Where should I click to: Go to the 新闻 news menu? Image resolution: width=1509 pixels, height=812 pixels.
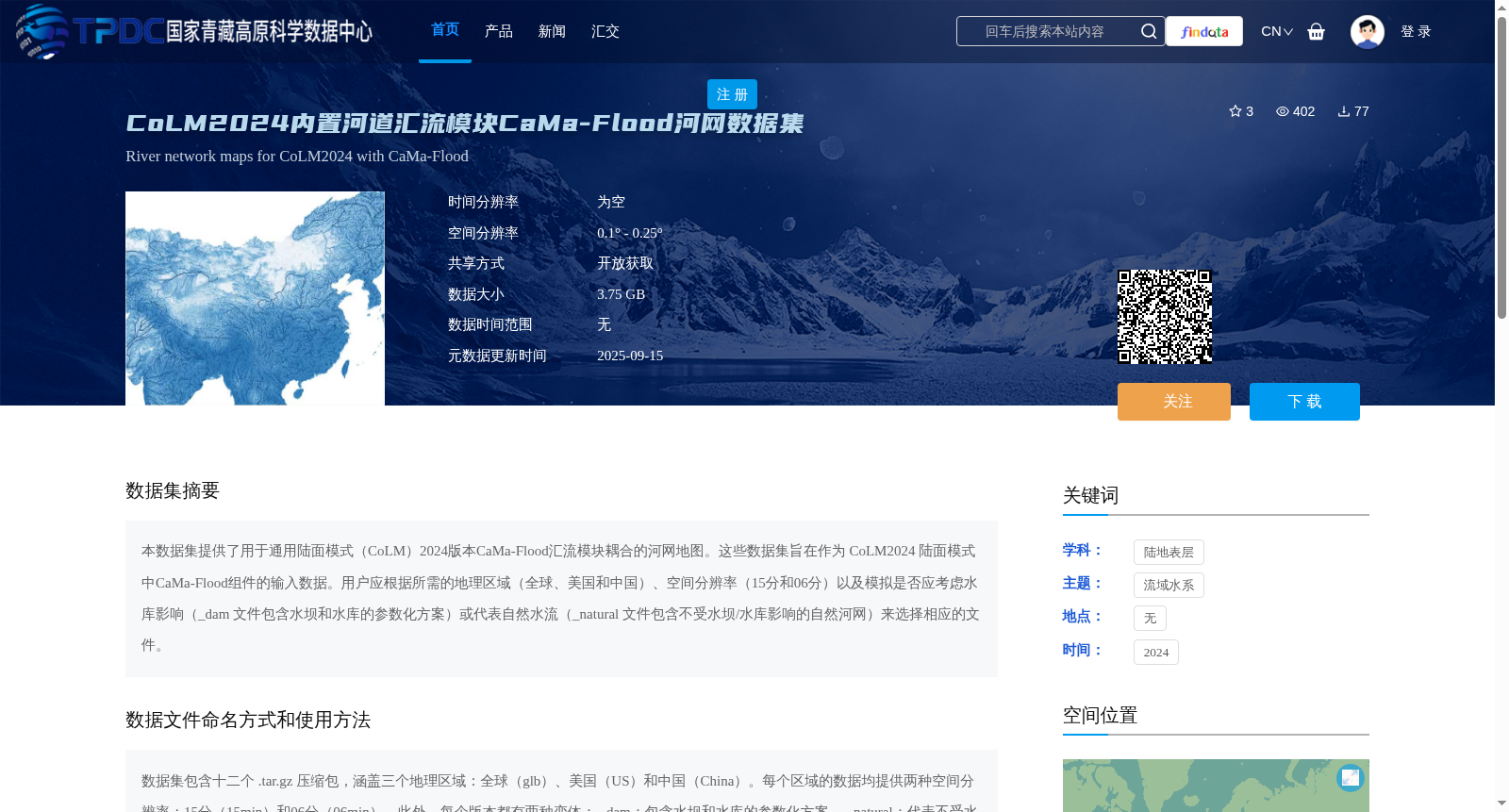pos(552,31)
